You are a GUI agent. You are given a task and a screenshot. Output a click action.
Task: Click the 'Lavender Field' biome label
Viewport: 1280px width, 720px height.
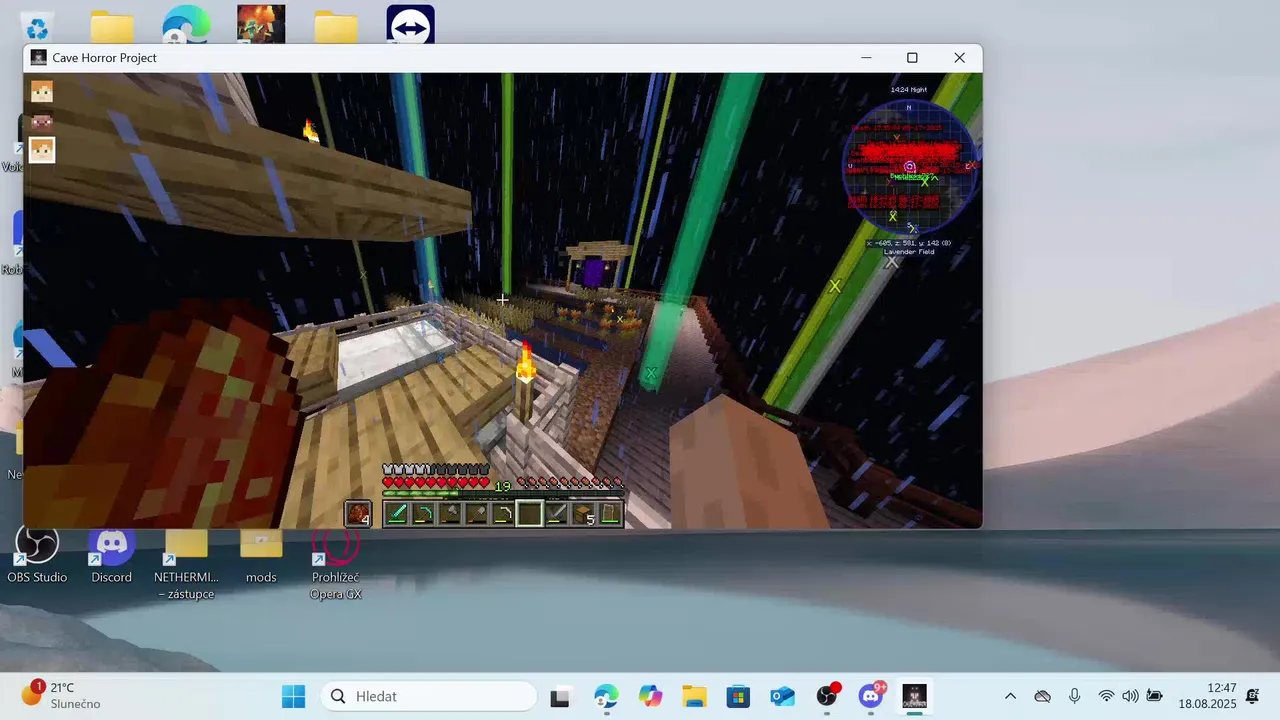coord(909,252)
